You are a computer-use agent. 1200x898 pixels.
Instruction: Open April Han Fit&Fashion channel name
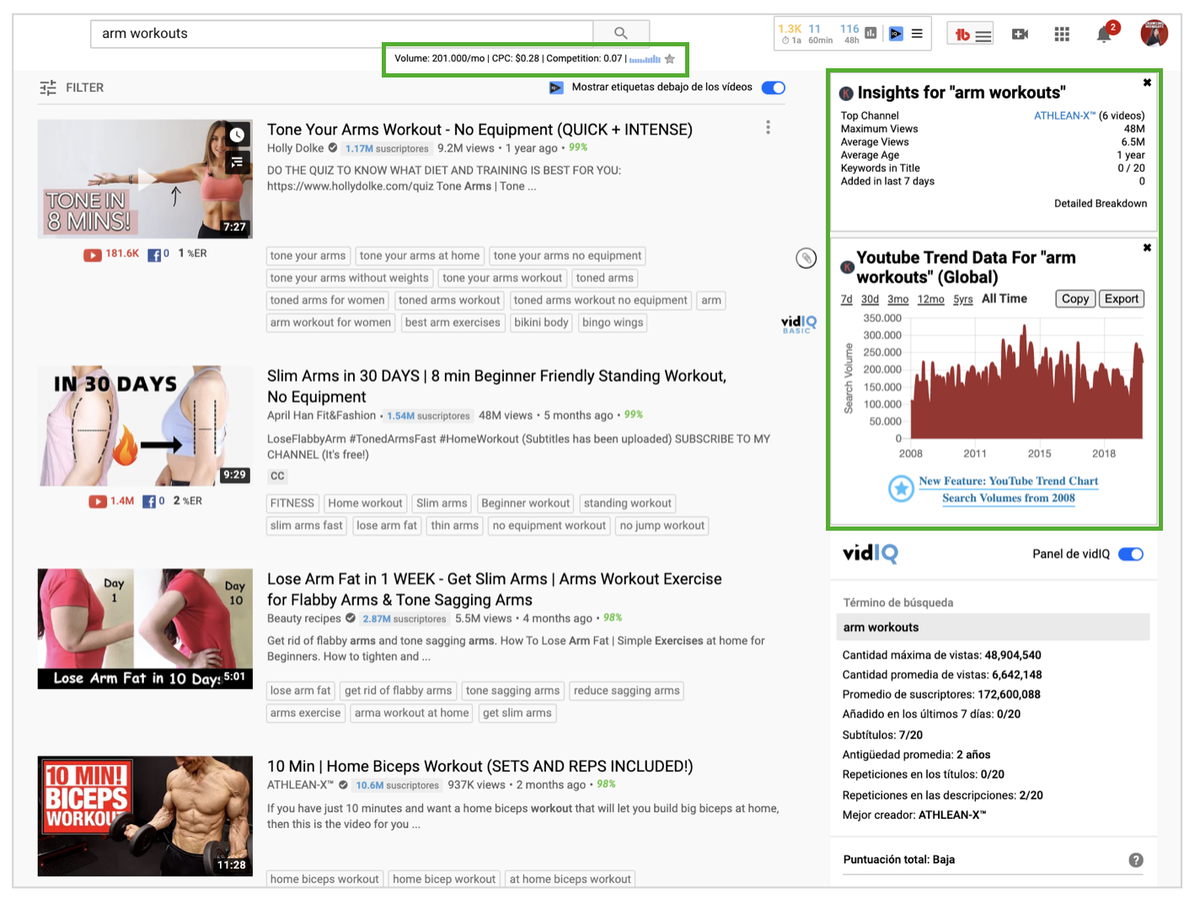click(x=322, y=415)
